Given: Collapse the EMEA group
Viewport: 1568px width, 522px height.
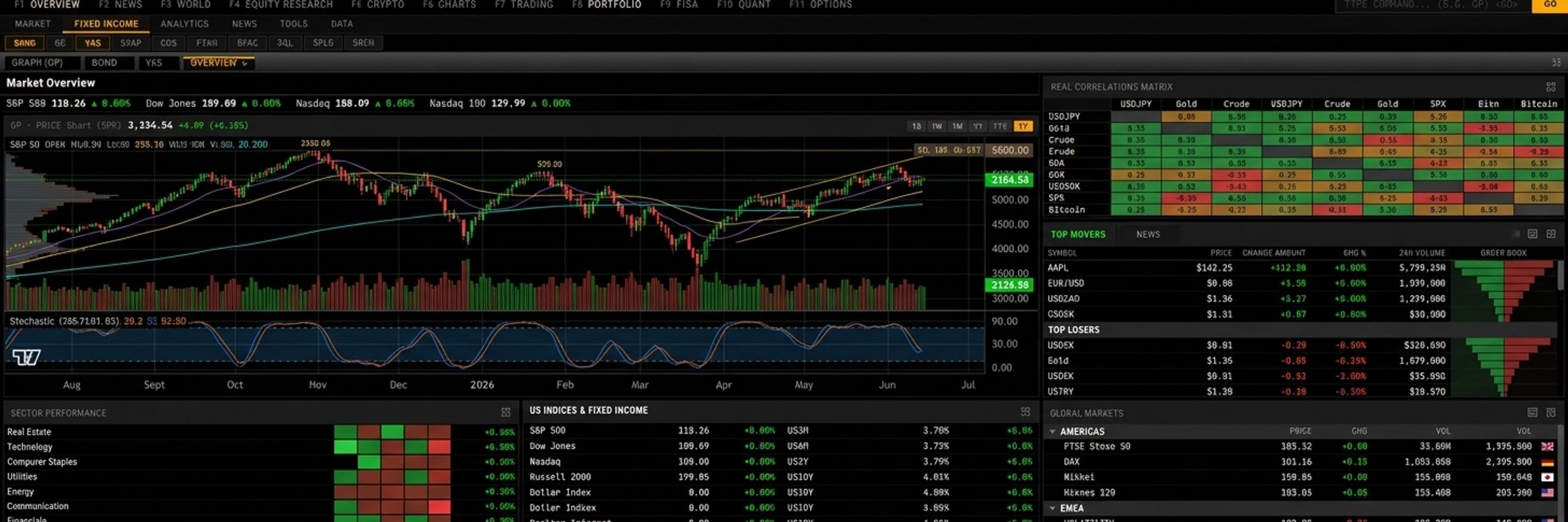Looking at the screenshot, I should [1053, 508].
